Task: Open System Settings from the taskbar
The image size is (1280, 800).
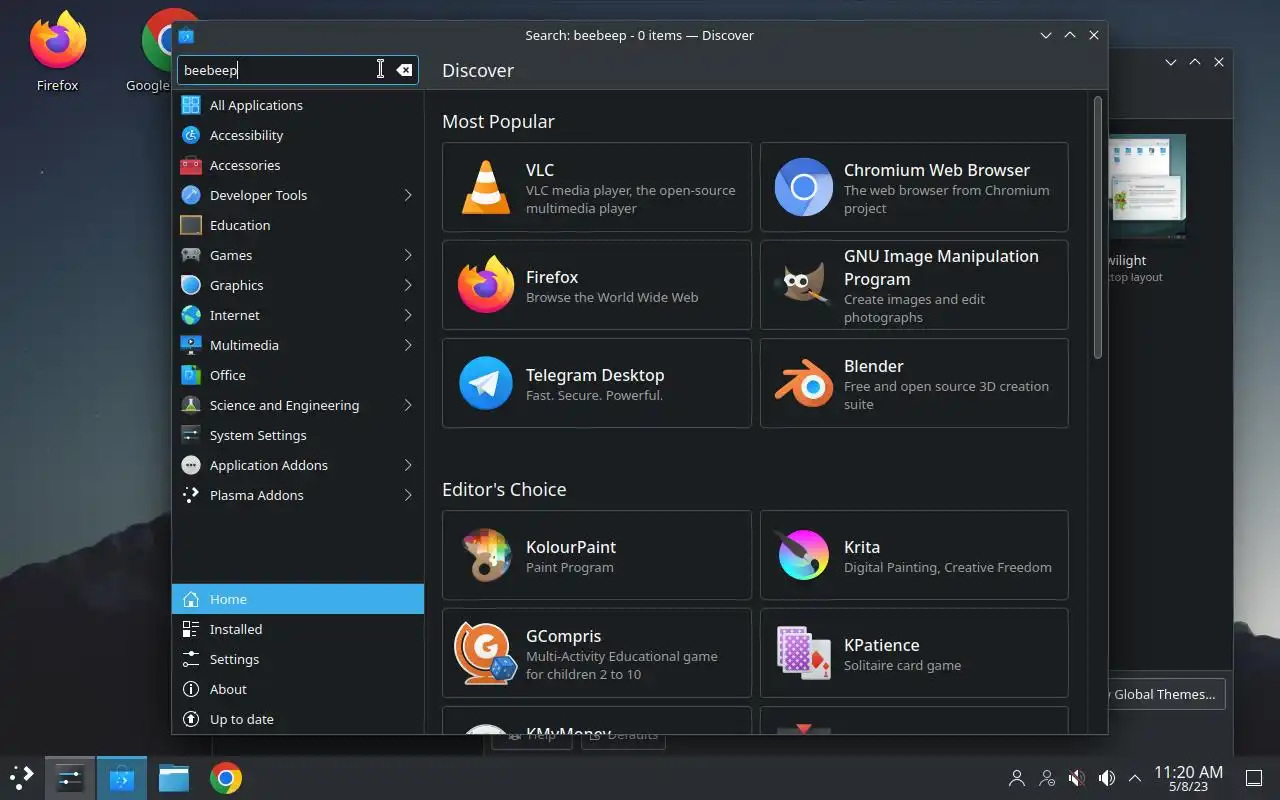Action: click(70, 778)
